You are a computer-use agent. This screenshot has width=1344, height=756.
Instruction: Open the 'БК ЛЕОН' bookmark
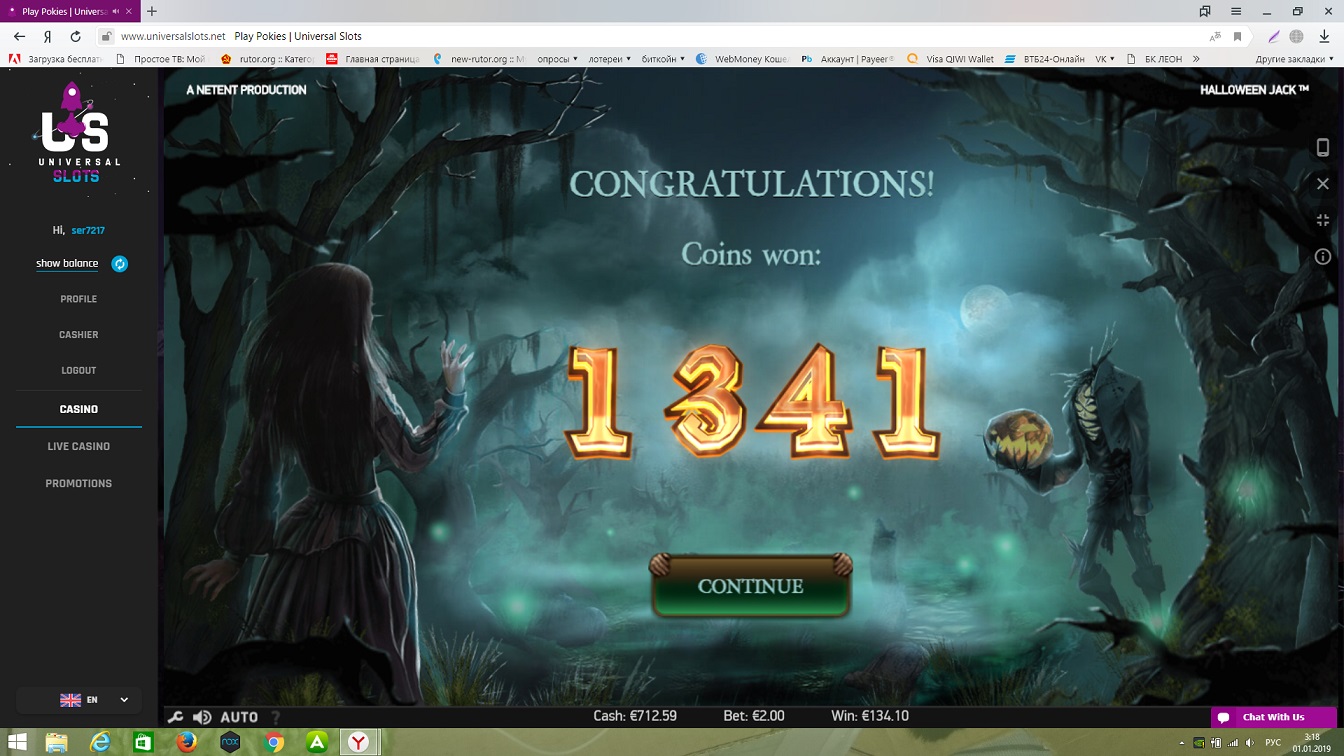[1153, 59]
